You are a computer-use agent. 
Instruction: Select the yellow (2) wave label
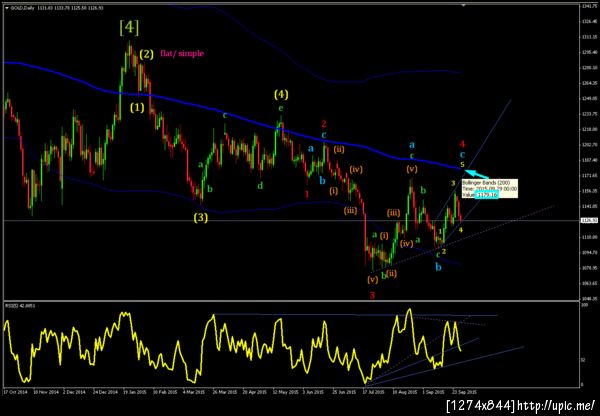[146, 54]
